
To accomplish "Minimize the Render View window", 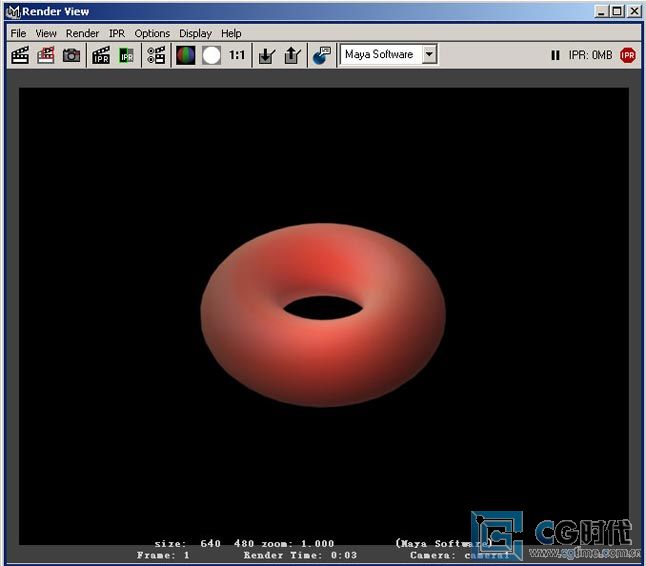I will (x=602, y=11).
